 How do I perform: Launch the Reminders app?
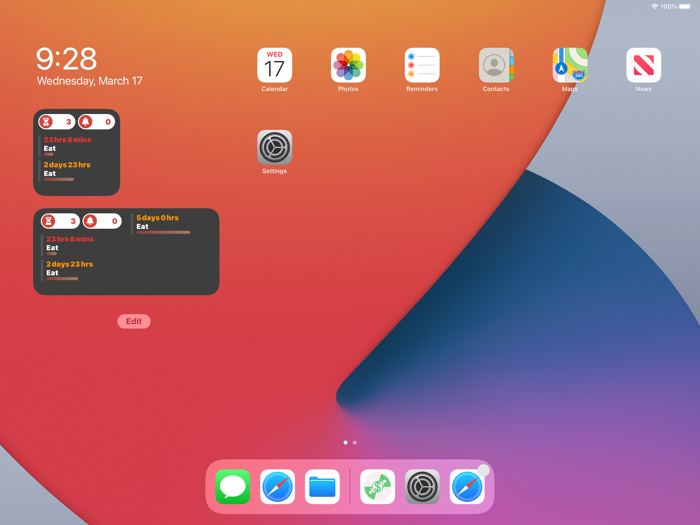coord(422,65)
